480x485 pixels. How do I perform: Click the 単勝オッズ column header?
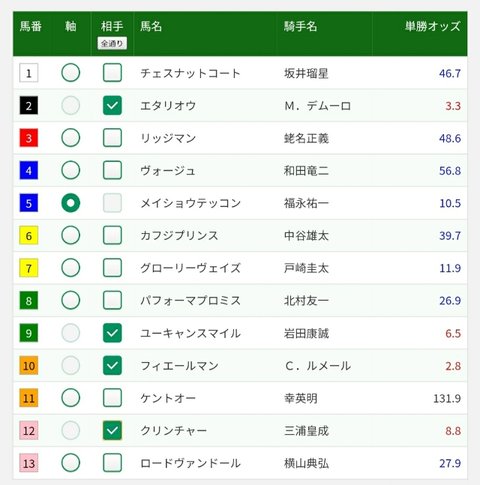pos(432,26)
